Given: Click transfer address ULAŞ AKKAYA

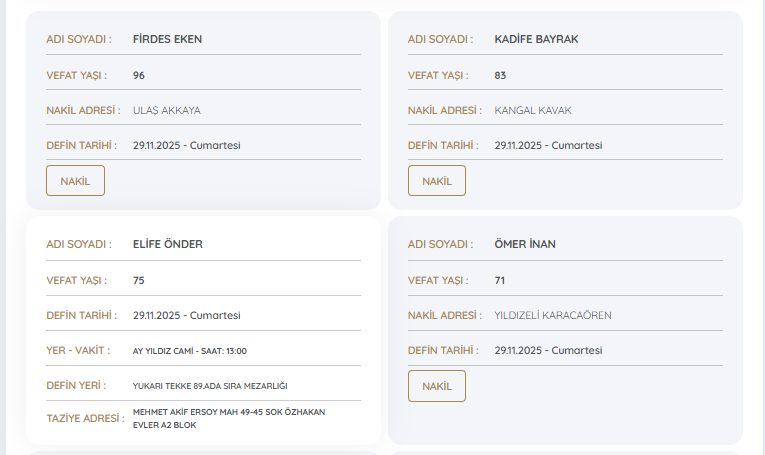Looking at the screenshot, I should pos(173,110).
